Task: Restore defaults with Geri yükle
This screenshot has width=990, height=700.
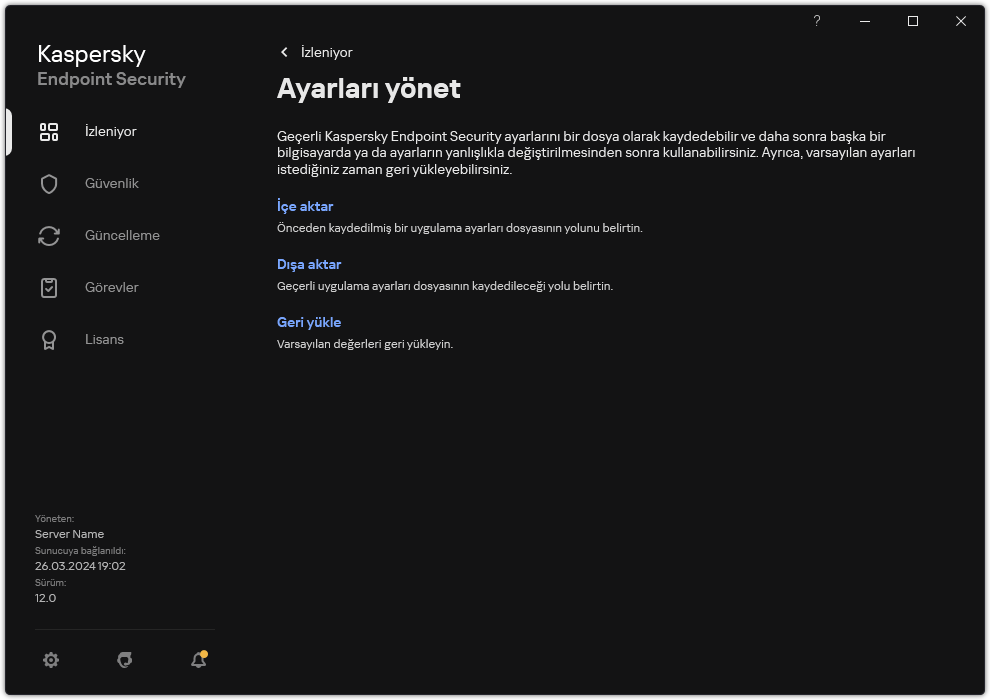Action: (x=307, y=322)
